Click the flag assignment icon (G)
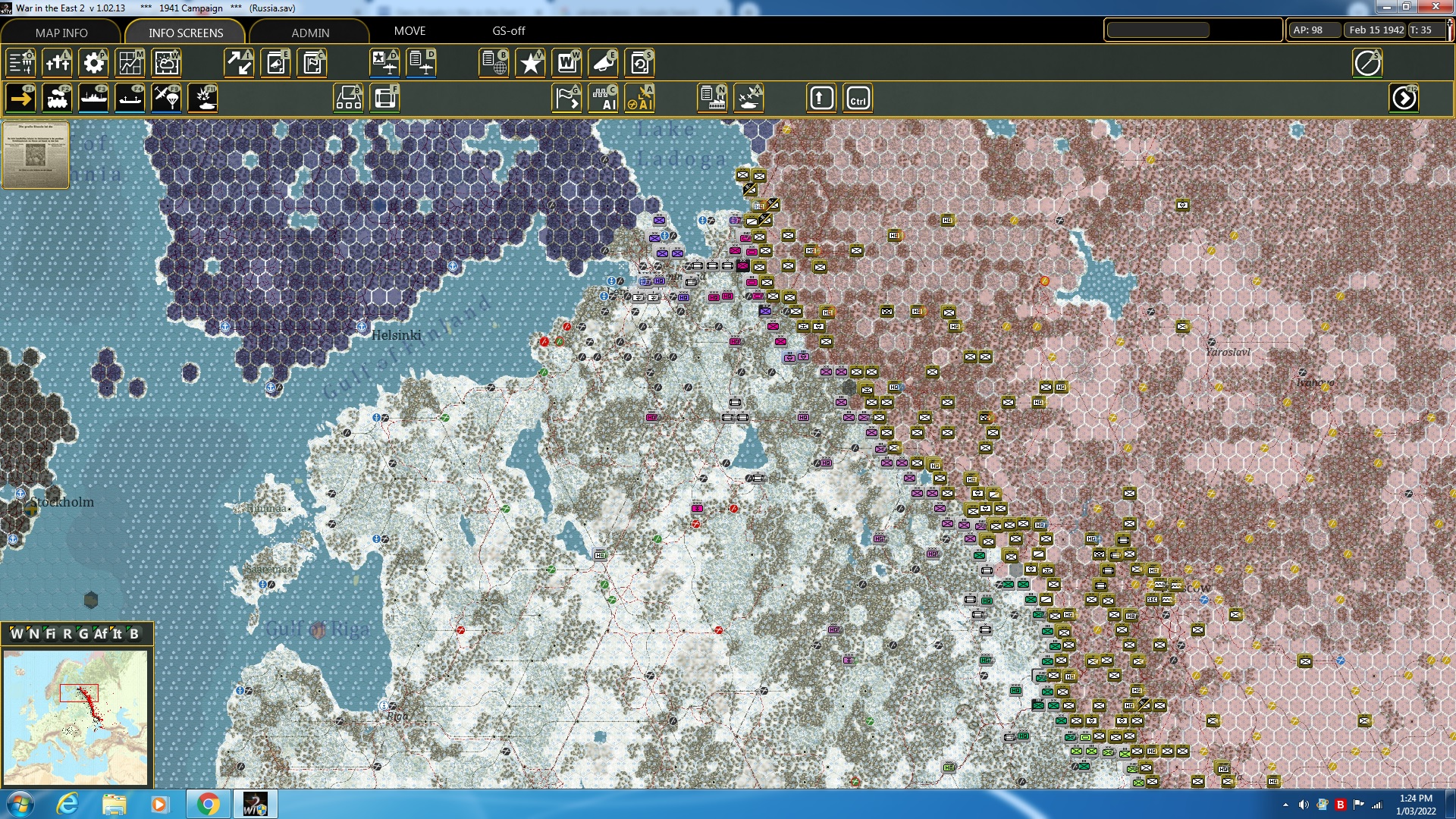 point(566,99)
